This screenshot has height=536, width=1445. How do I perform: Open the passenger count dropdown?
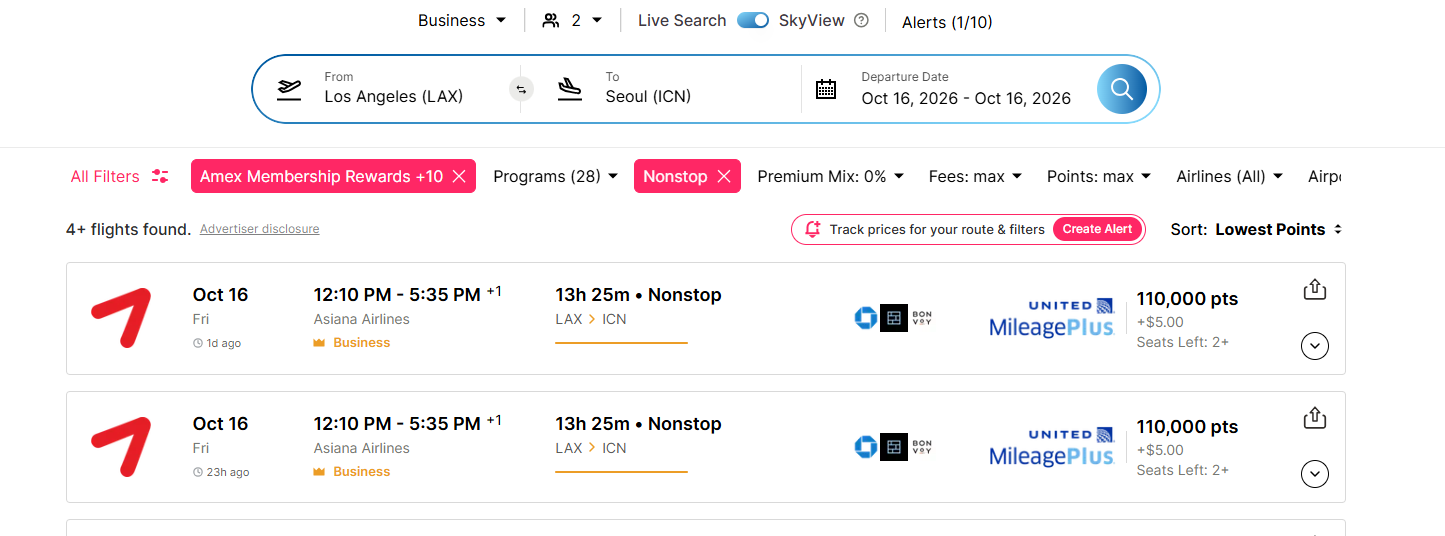click(573, 21)
